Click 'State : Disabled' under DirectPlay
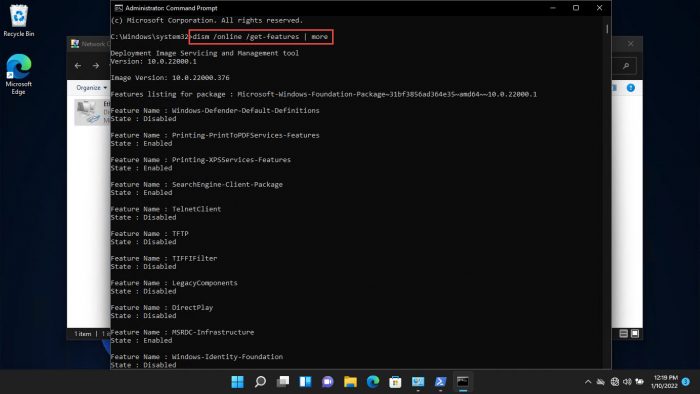Image resolution: width=700 pixels, height=394 pixels. 143,315
